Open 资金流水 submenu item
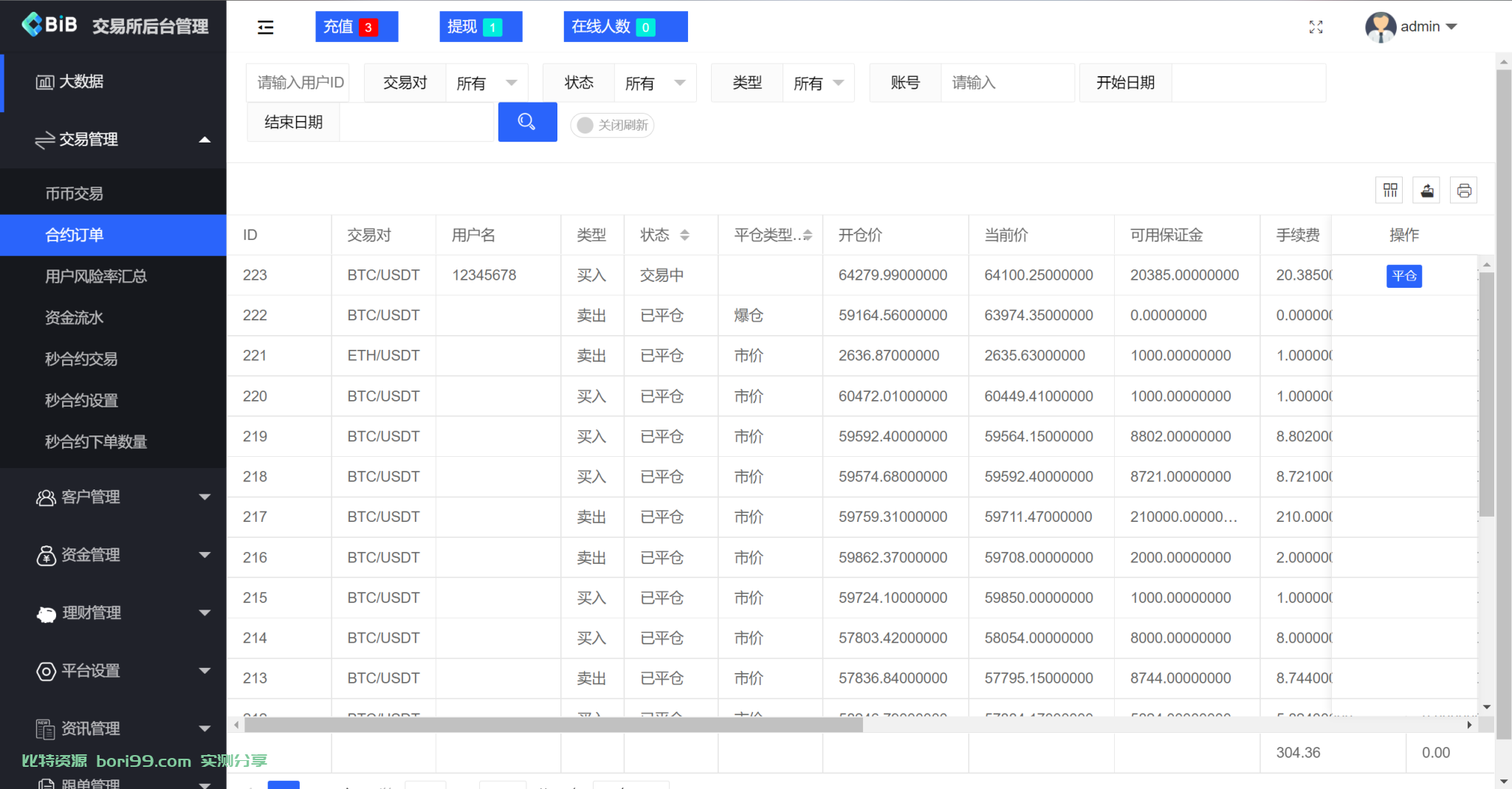Image resolution: width=1512 pixels, height=789 pixels. tap(113, 317)
